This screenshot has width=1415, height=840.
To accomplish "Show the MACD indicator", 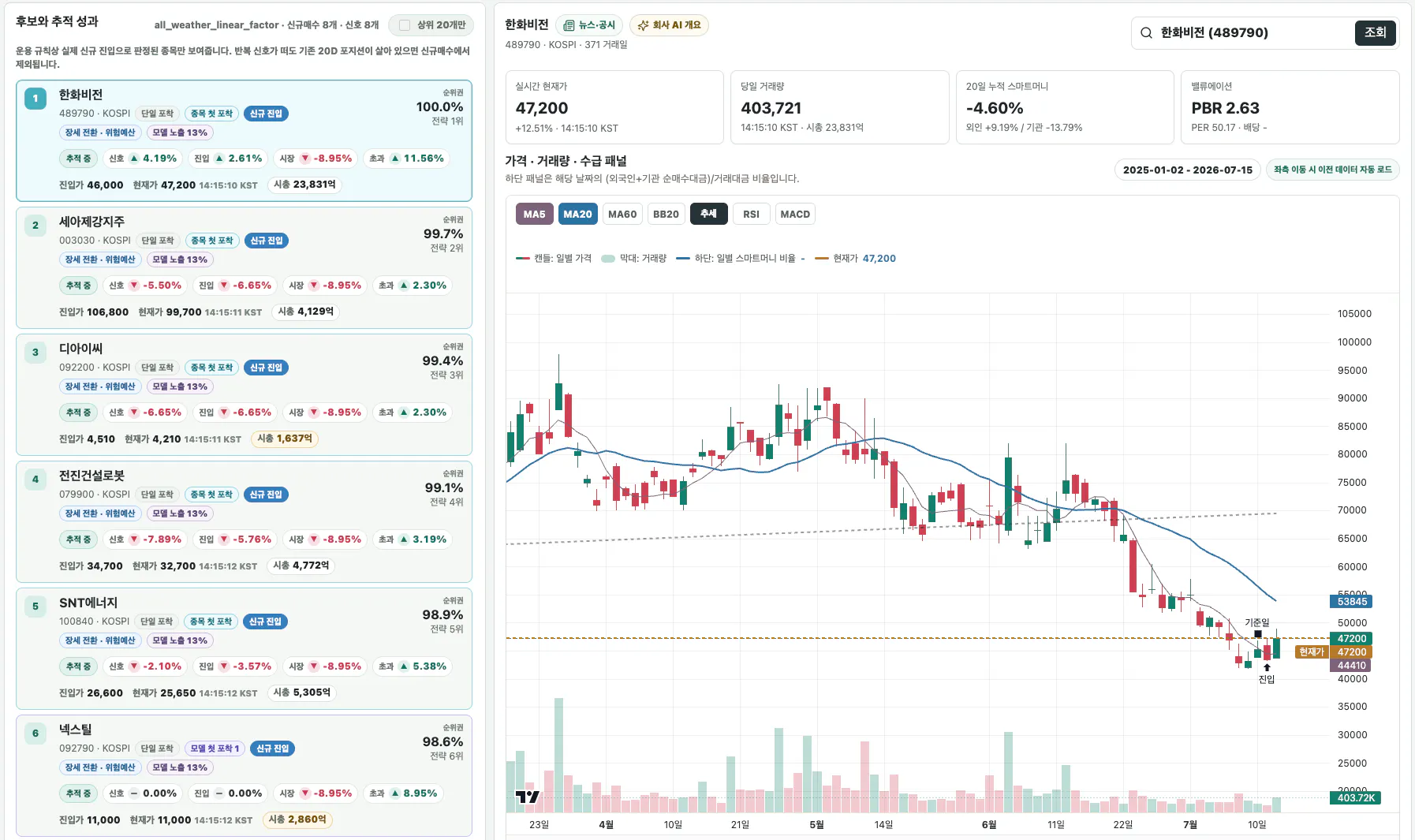I will 795,215.
